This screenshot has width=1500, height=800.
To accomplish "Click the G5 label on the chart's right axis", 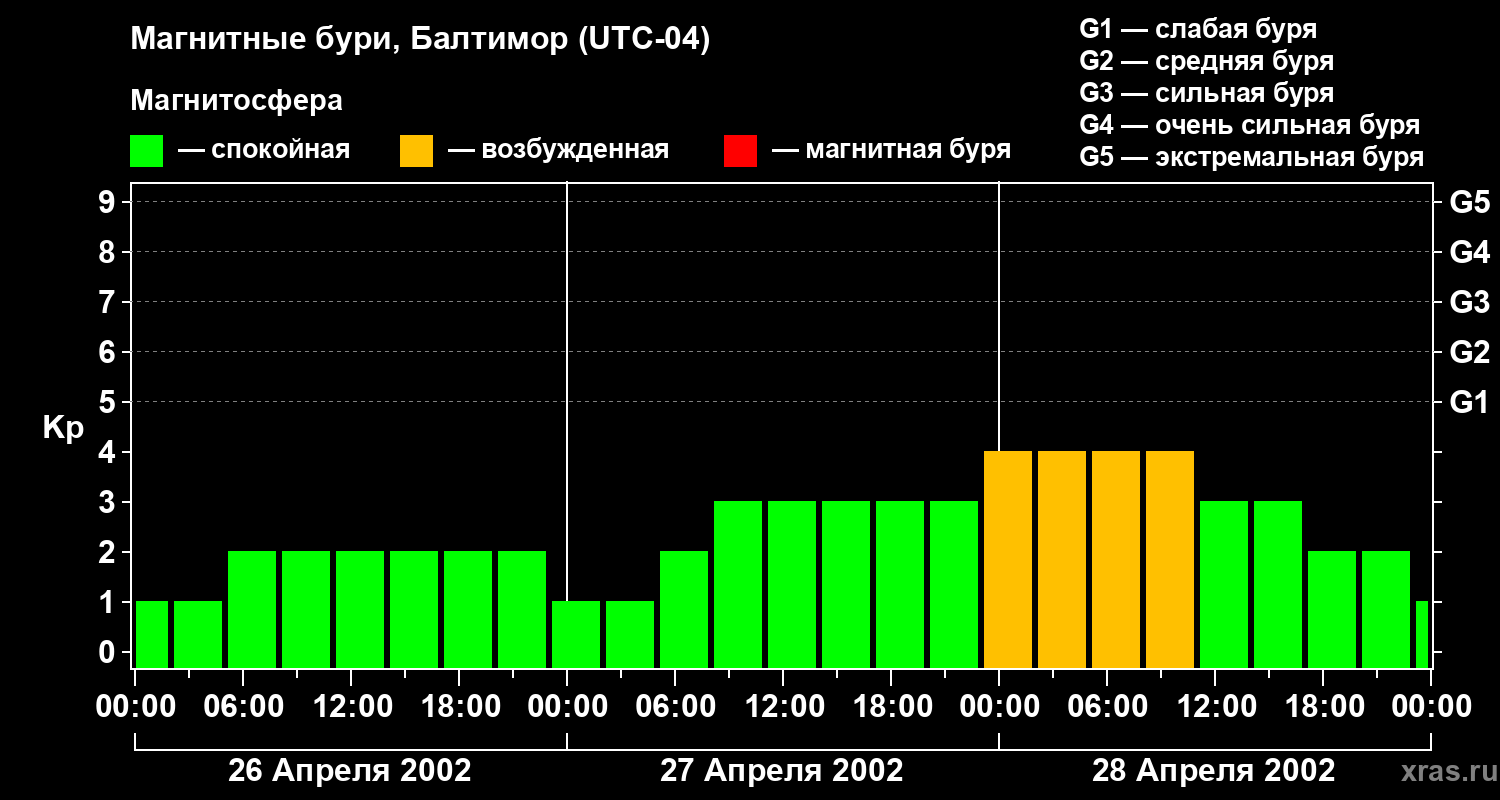I will click(1469, 202).
